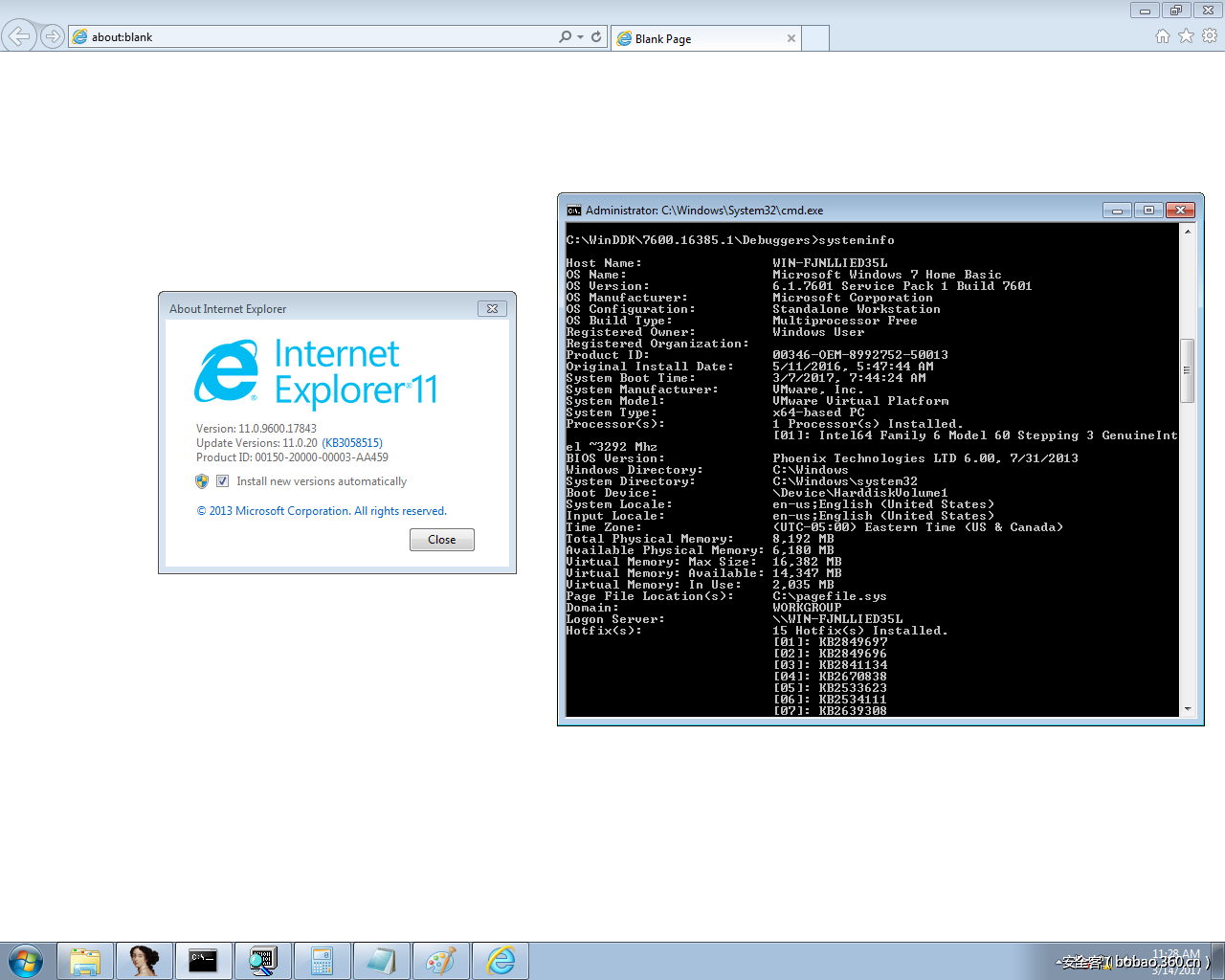
Task: Click the Refresh icon in address bar
Action: pyautogui.click(x=596, y=36)
